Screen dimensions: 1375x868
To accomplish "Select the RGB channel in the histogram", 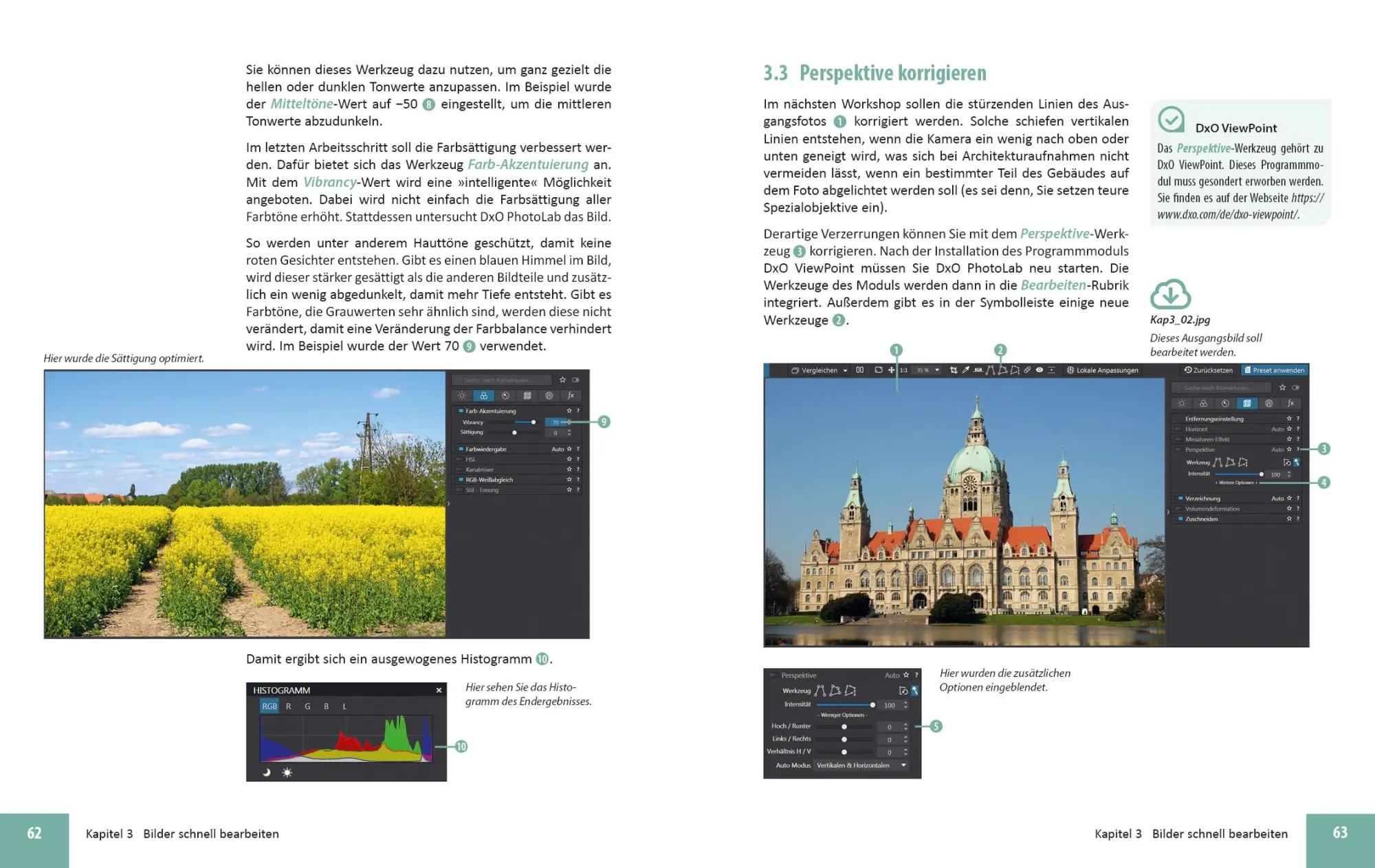I will point(269,706).
